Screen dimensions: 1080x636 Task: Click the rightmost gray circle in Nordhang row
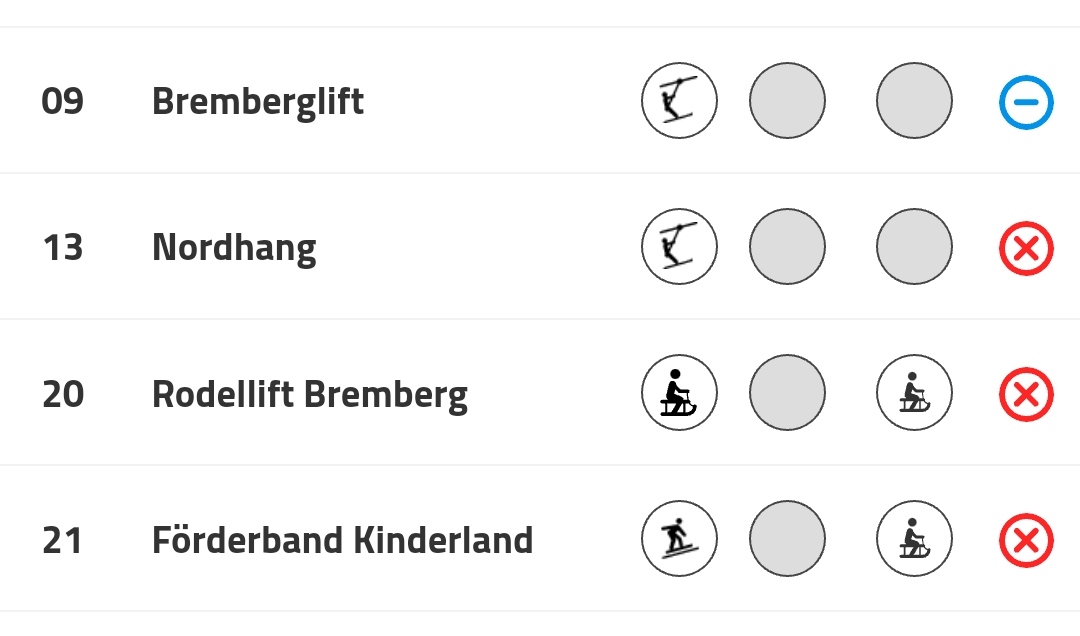914,247
